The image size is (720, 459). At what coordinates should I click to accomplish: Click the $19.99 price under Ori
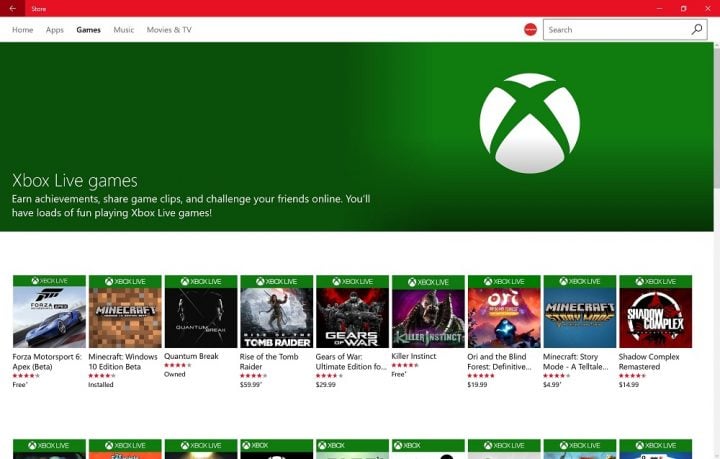click(x=477, y=385)
